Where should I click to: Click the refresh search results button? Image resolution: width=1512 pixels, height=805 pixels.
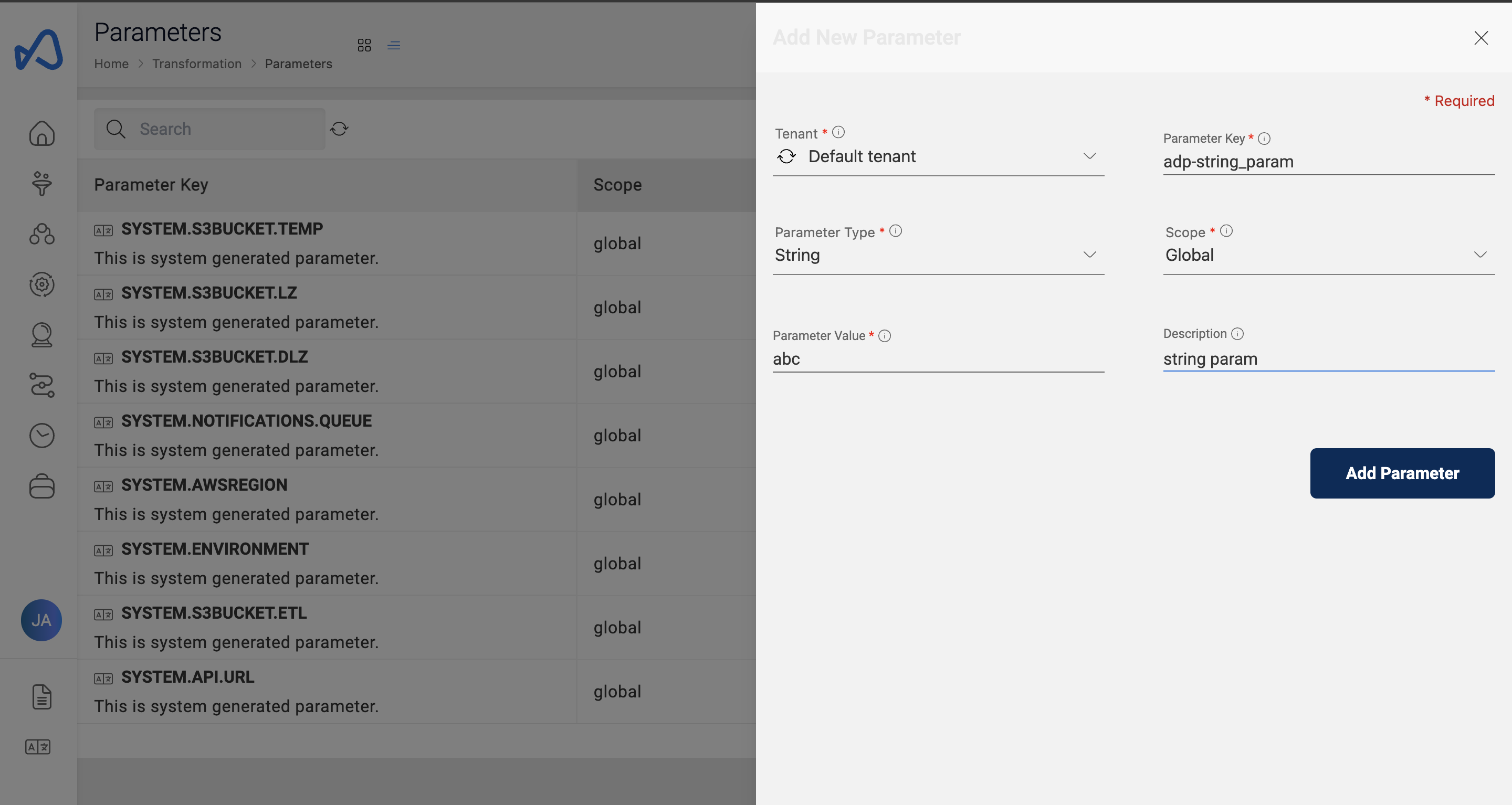(339, 128)
